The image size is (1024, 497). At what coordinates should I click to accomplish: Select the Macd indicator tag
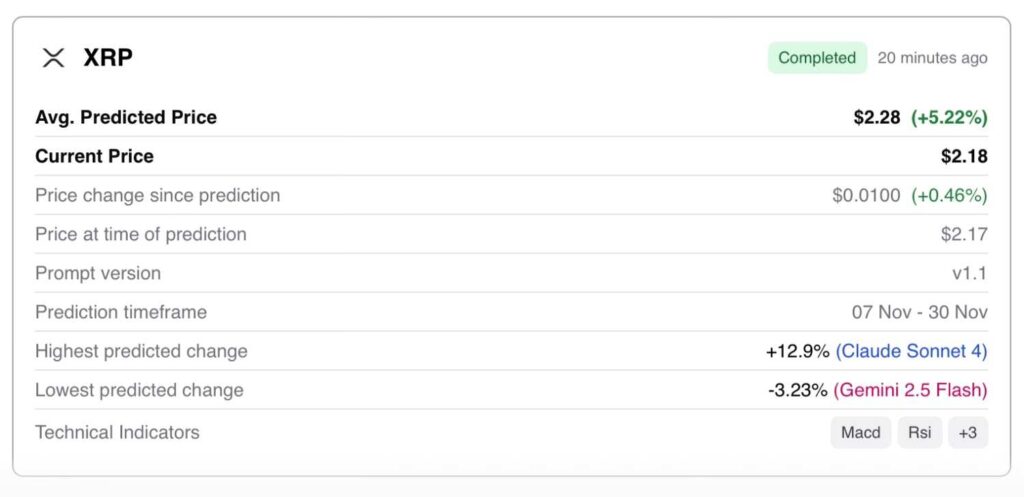860,432
